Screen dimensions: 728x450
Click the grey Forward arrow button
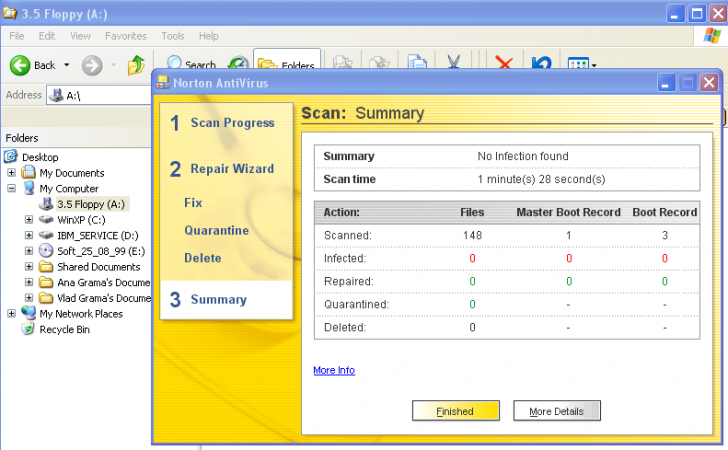(92, 65)
